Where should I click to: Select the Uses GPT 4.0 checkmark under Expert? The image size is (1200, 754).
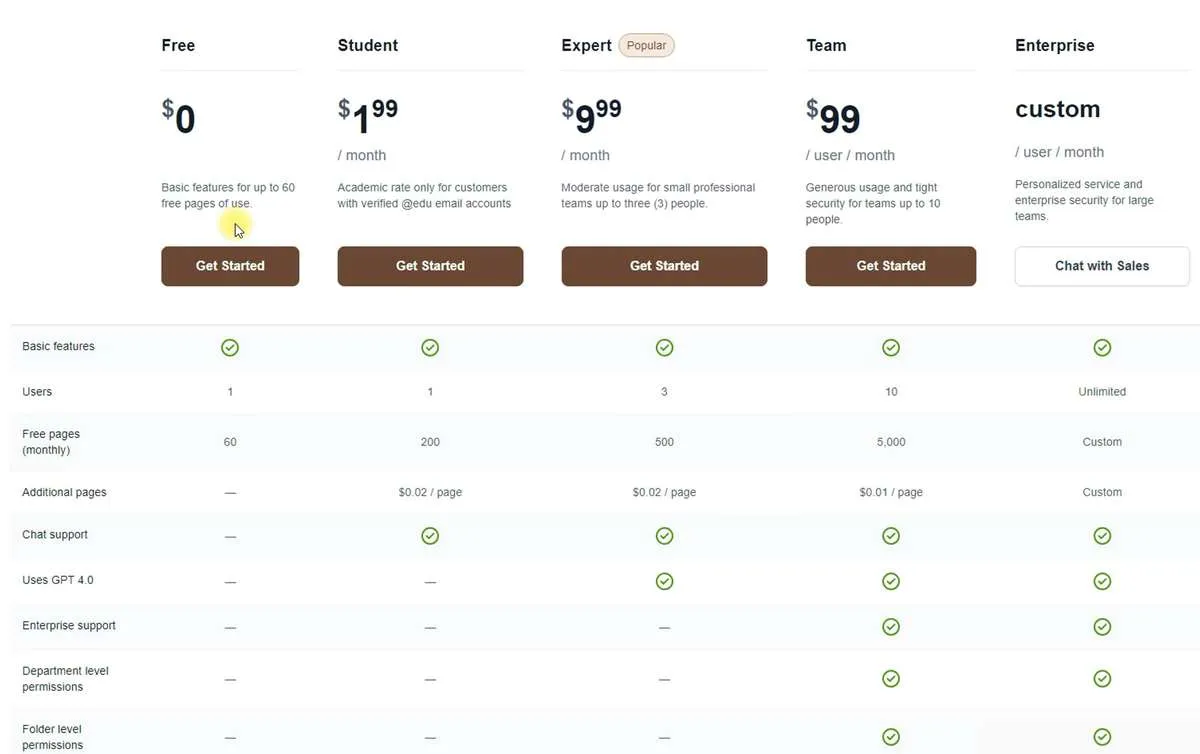click(x=664, y=580)
